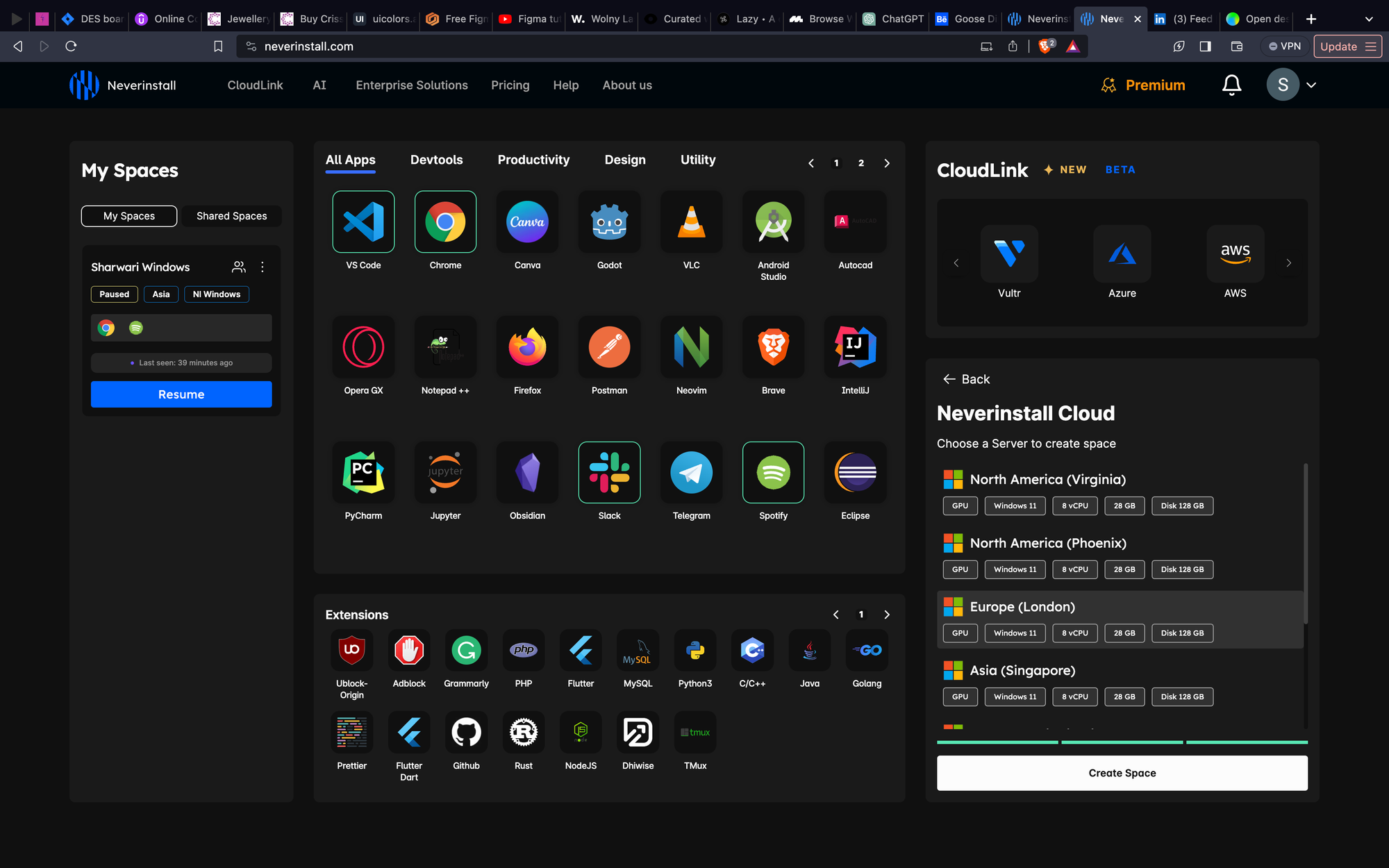
Task: Open the notifications bell
Action: [1231, 85]
